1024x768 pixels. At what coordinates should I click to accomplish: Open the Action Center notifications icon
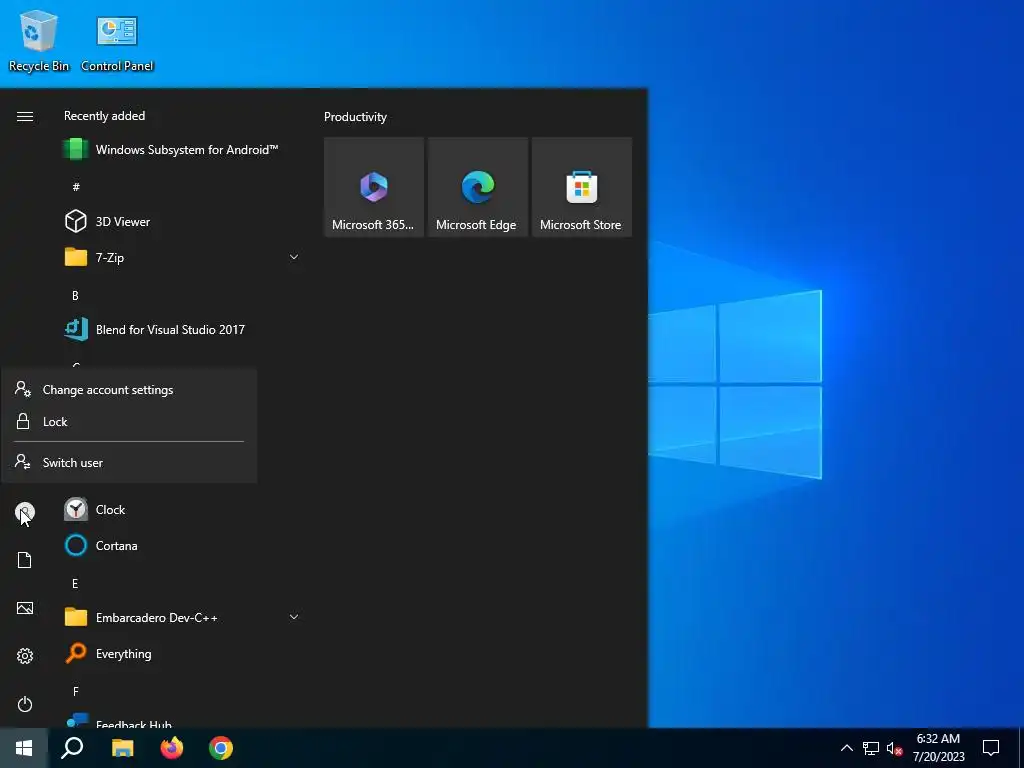pyautogui.click(x=991, y=748)
